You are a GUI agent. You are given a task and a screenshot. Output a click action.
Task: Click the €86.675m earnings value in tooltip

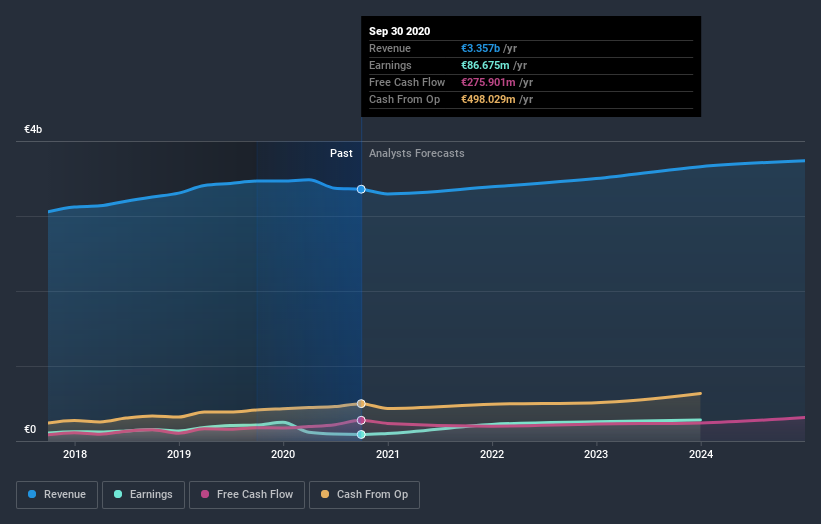tap(485, 65)
